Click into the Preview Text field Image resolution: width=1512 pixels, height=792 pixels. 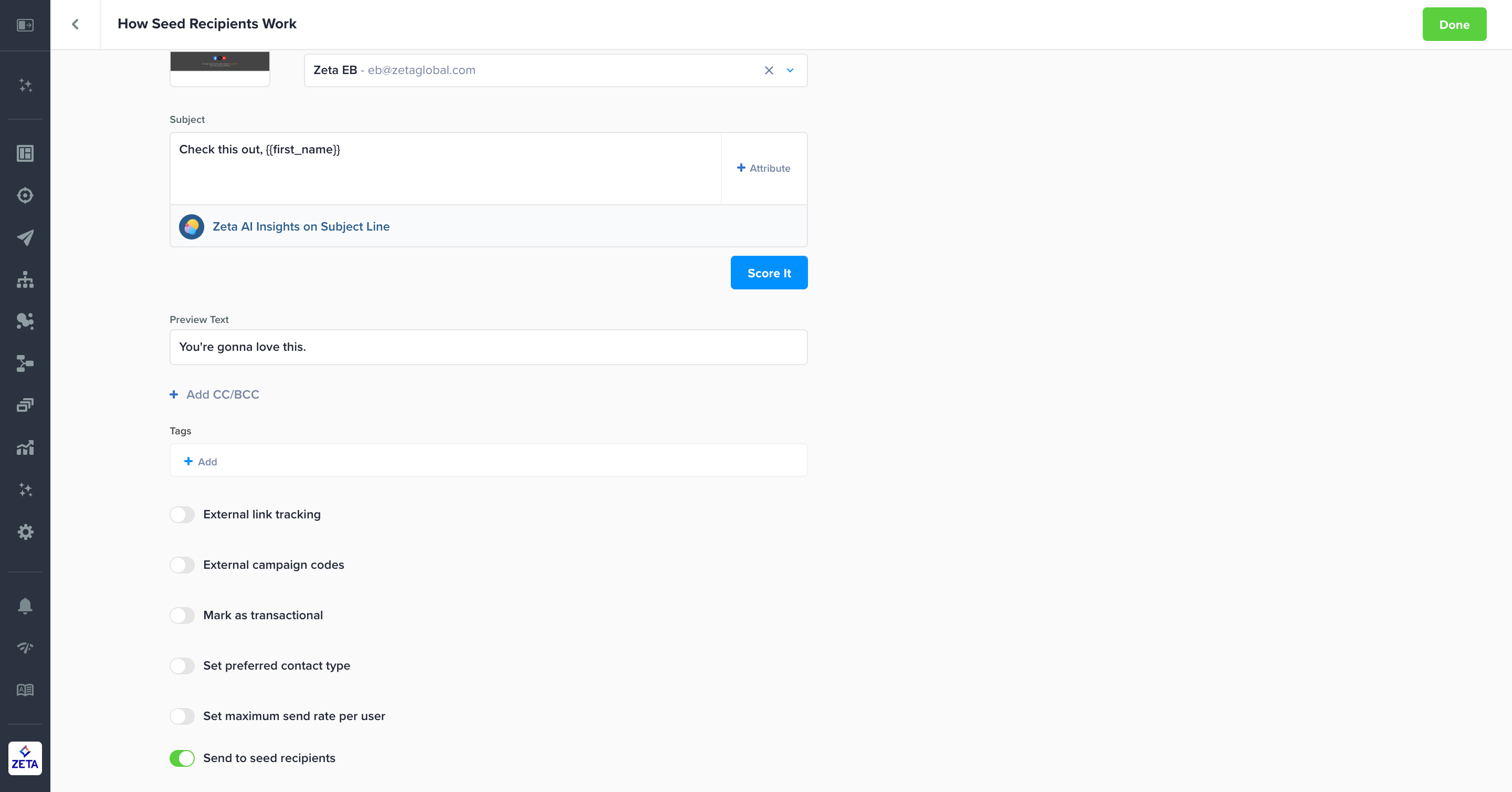click(488, 347)
